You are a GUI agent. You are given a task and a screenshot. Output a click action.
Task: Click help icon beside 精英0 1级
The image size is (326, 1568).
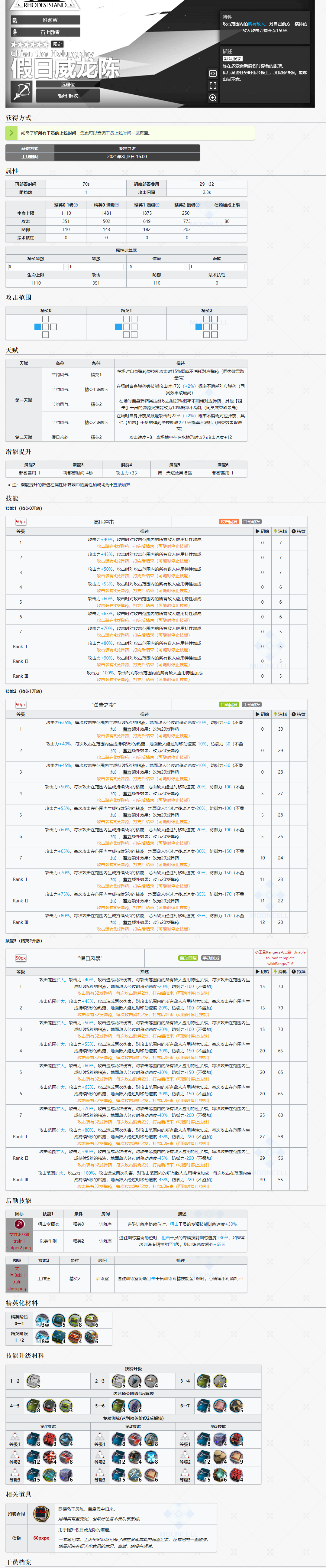(x=76, y=204)
